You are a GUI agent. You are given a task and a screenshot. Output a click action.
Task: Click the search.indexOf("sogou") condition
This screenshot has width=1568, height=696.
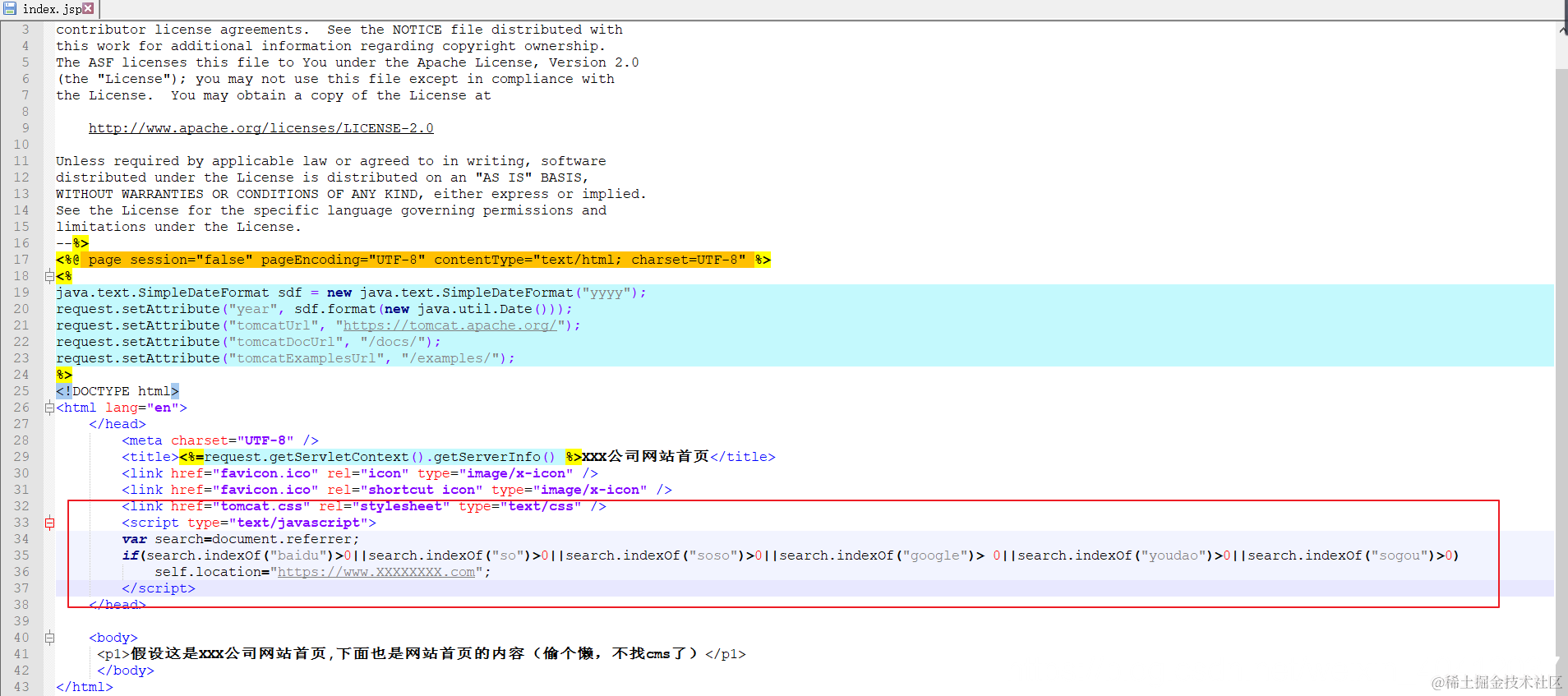pyautogui.click(x=1350, y=555)
